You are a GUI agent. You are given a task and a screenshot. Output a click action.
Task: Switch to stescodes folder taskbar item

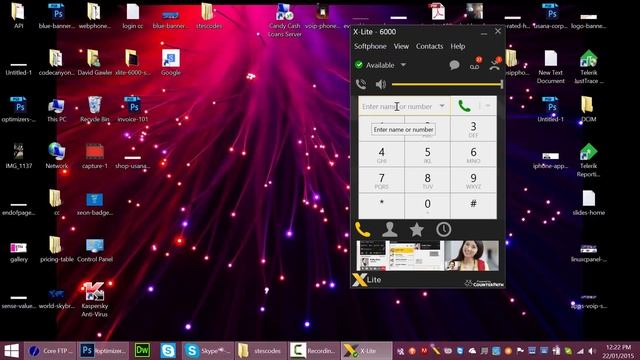click(260, 351)
